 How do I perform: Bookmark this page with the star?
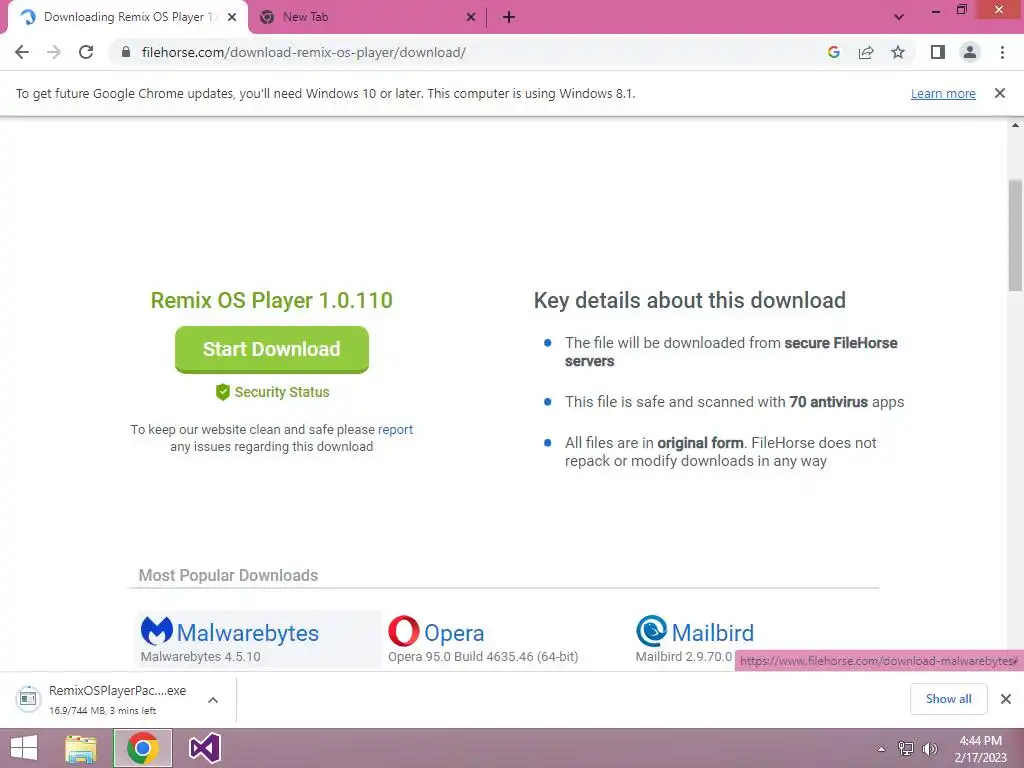click(x=898, y=52)
